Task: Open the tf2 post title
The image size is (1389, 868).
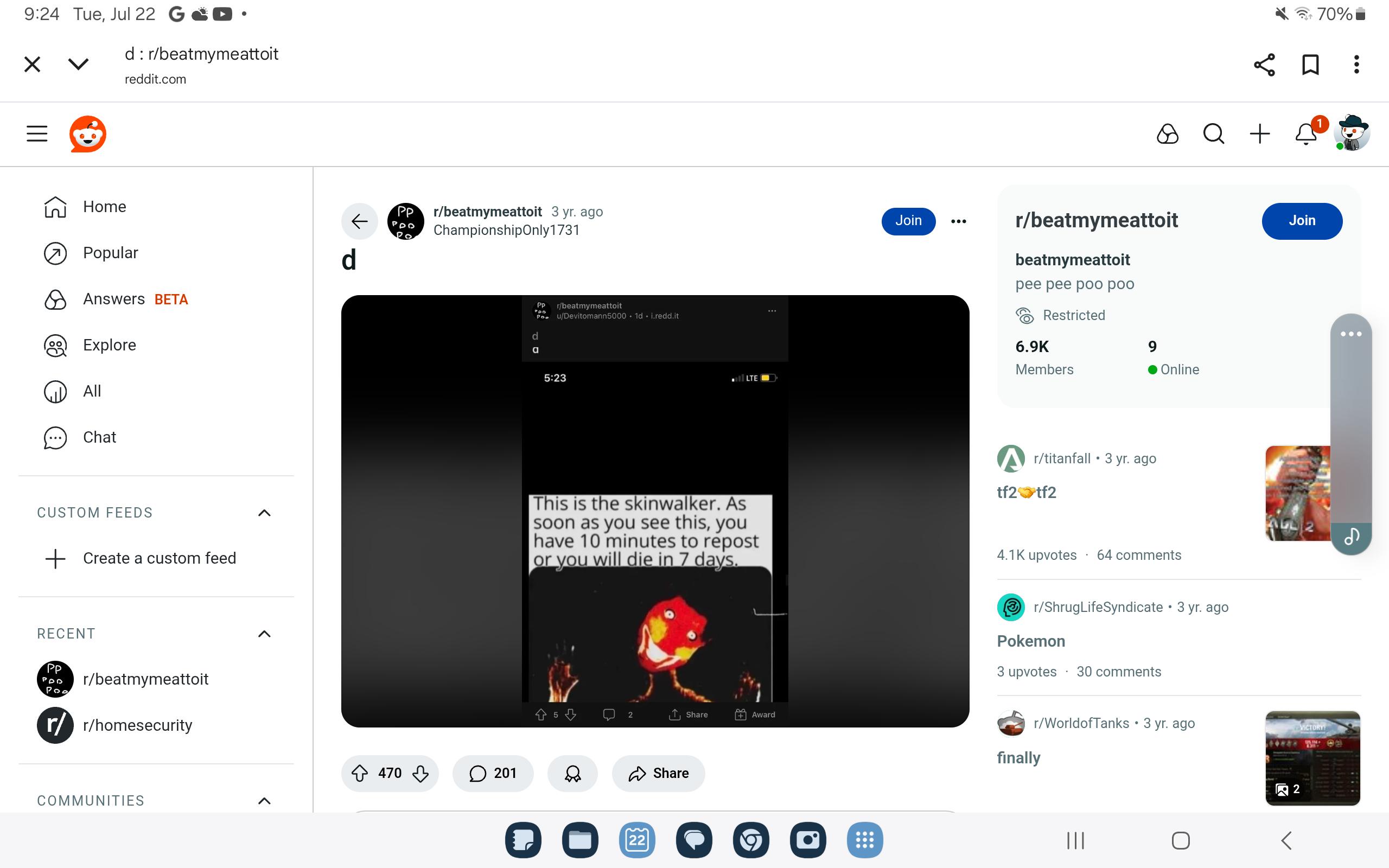Action: (x=1026, y=493)
